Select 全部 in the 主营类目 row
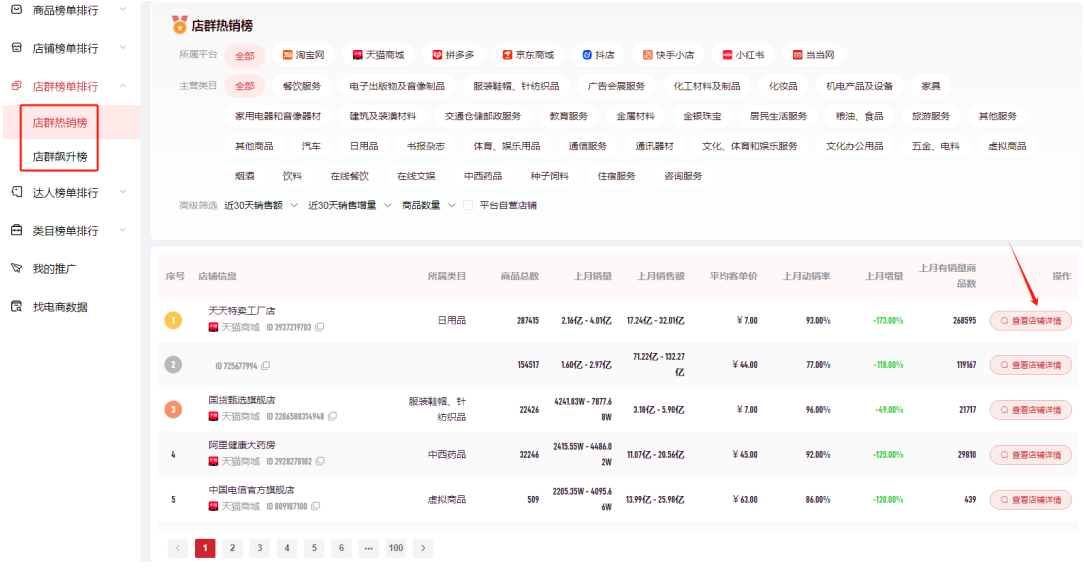 click(245, 86)
